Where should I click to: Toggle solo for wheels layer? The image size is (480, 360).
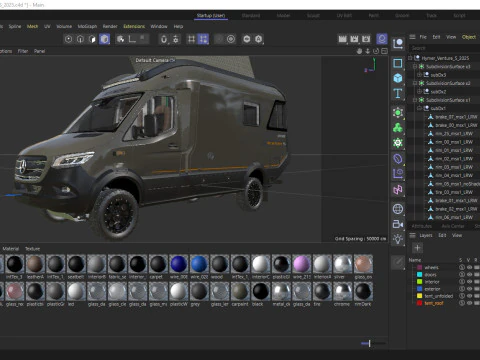click(462, 267)
